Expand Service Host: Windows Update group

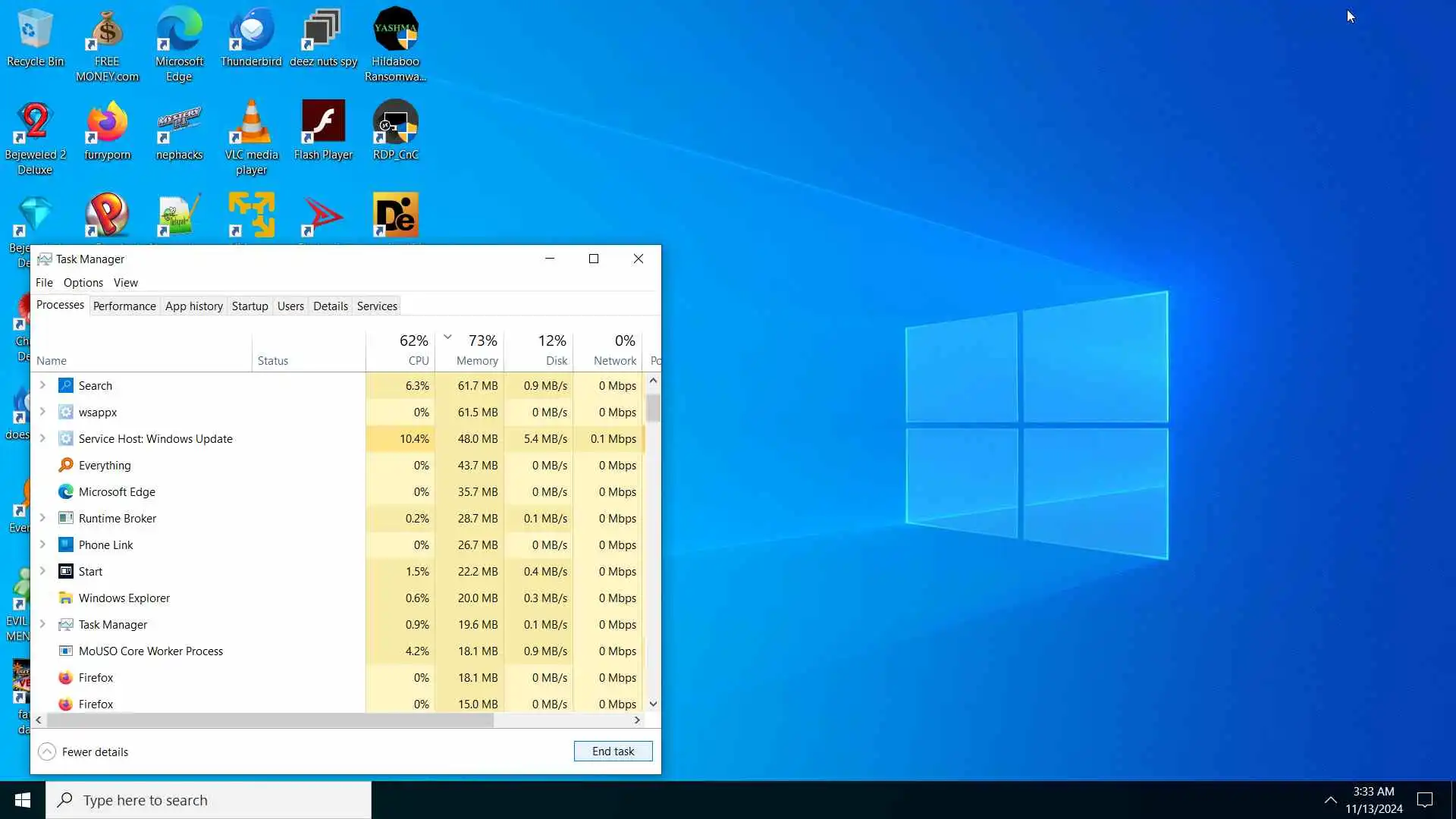[42, 438]
